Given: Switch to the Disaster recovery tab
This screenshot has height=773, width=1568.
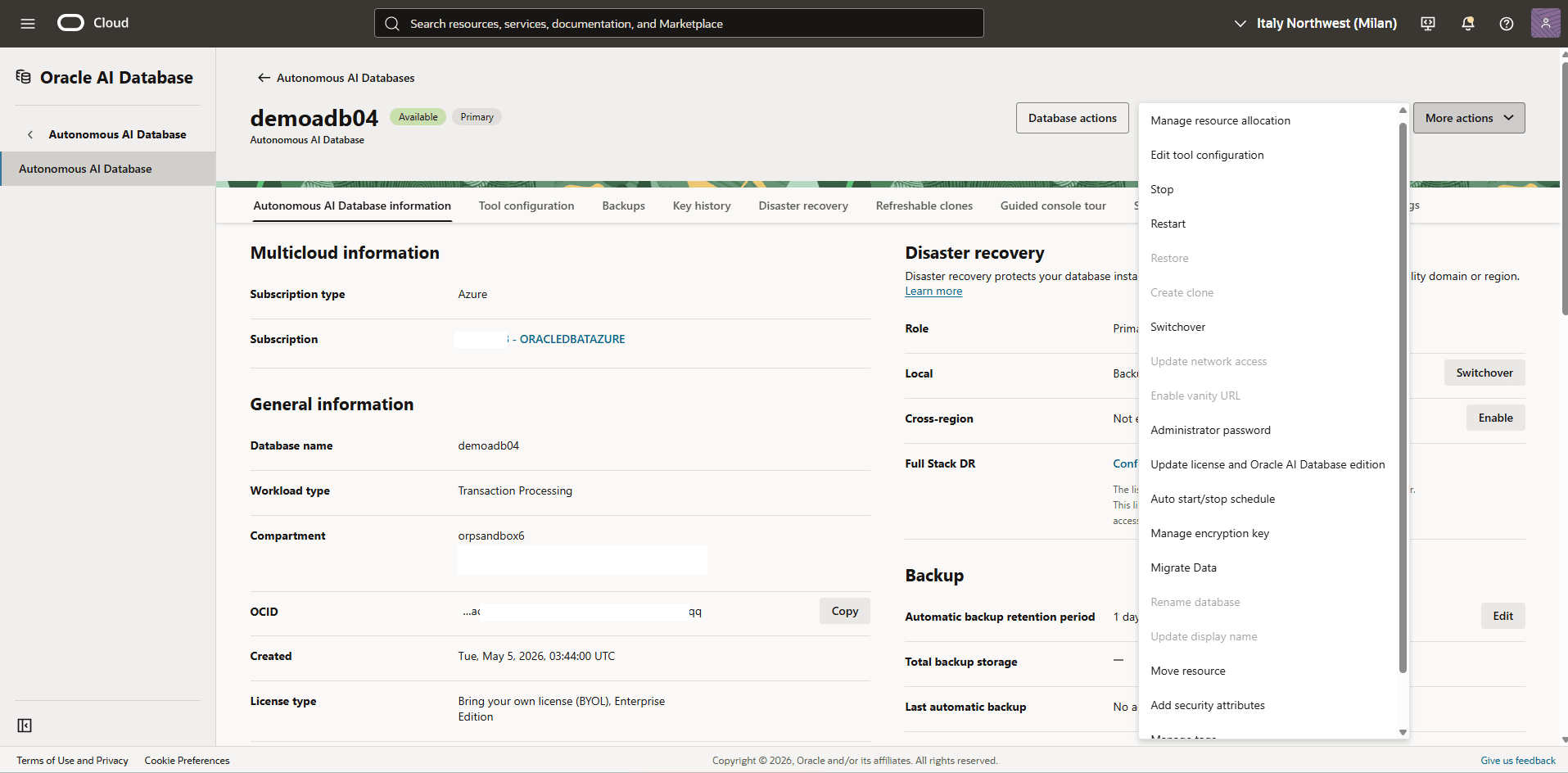Looking at the screenshot, I should coord(803,206).
